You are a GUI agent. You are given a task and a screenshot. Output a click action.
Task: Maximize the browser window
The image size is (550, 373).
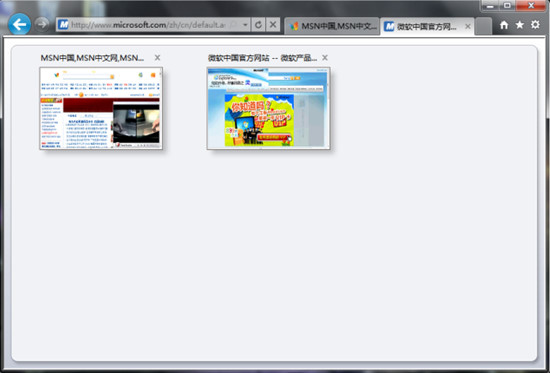click(x=507, y=6)
